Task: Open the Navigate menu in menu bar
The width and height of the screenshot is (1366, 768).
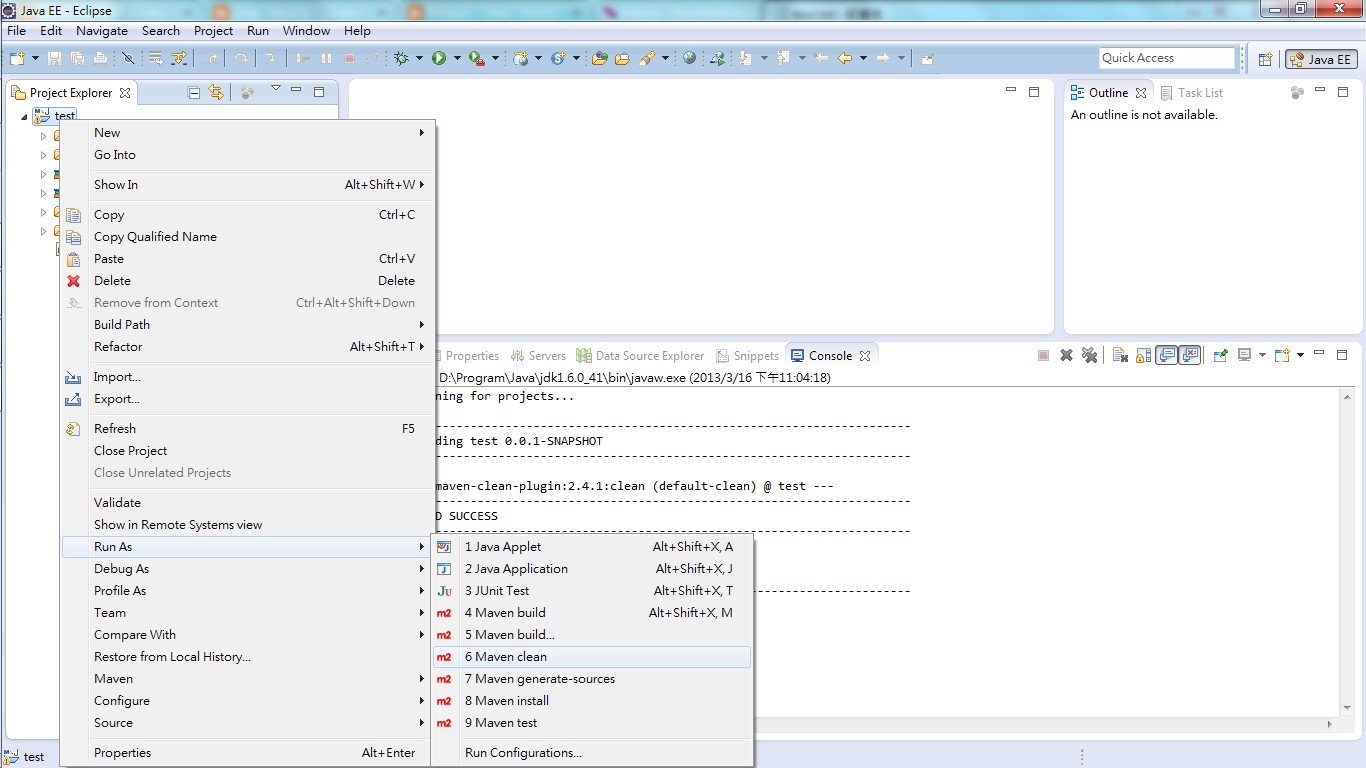Action: point(102,31)
